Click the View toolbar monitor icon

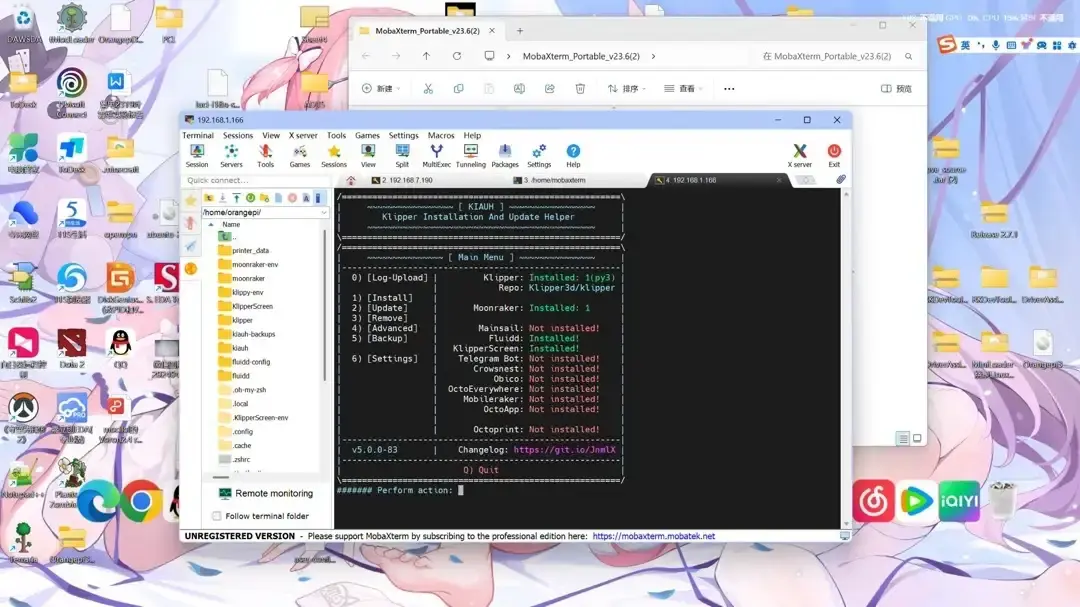[368, 156]
